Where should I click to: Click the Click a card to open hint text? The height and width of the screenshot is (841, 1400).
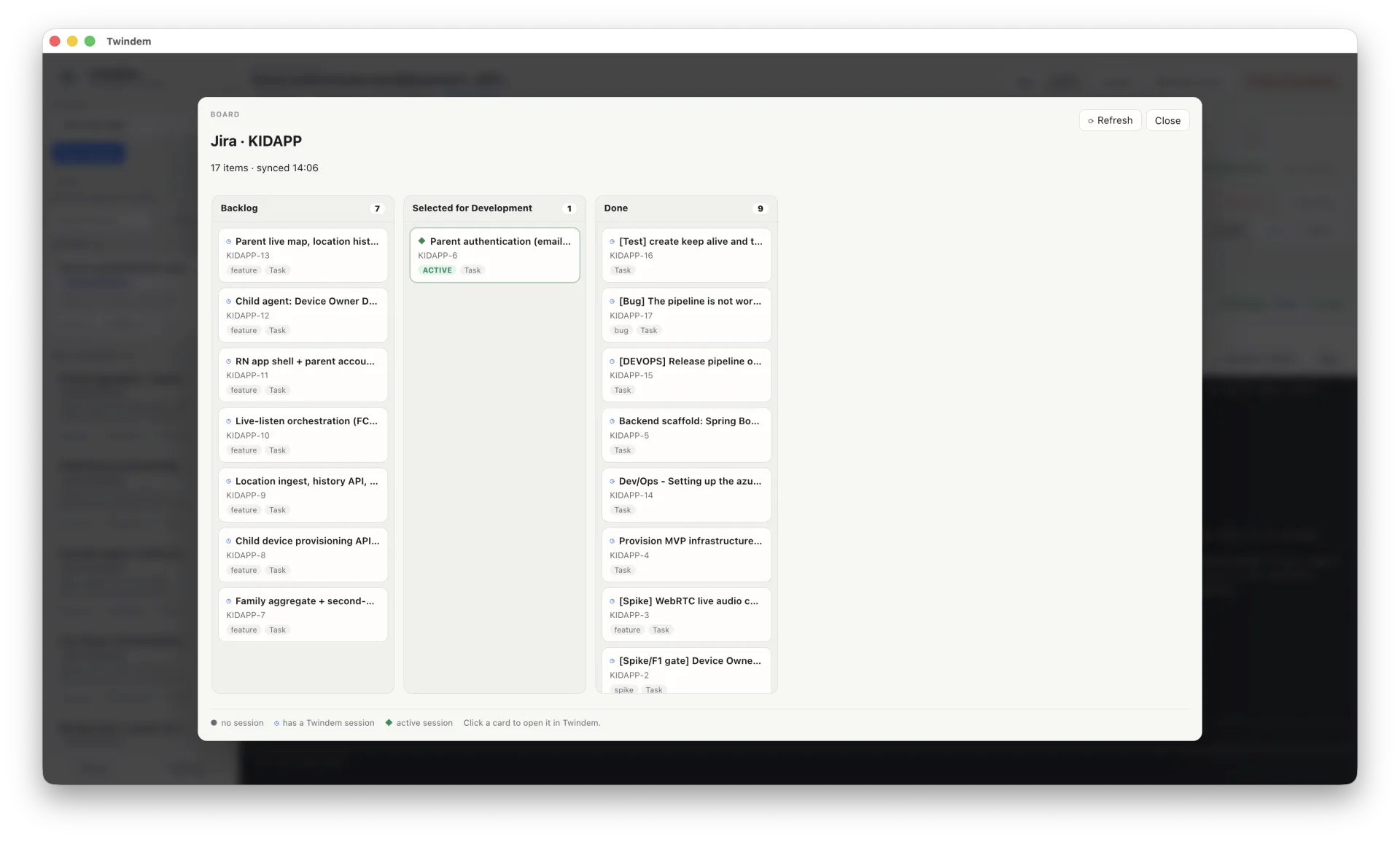532,723
